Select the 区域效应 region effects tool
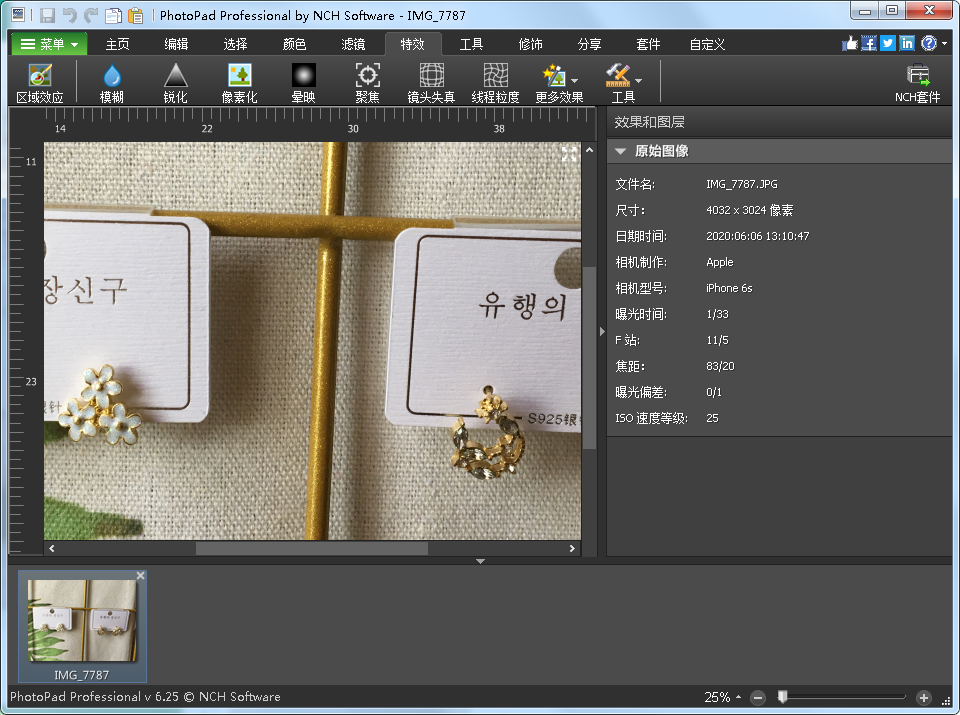The width and height of the screenshot is (960, 715). pyautogui.click(x=40, y=82)
